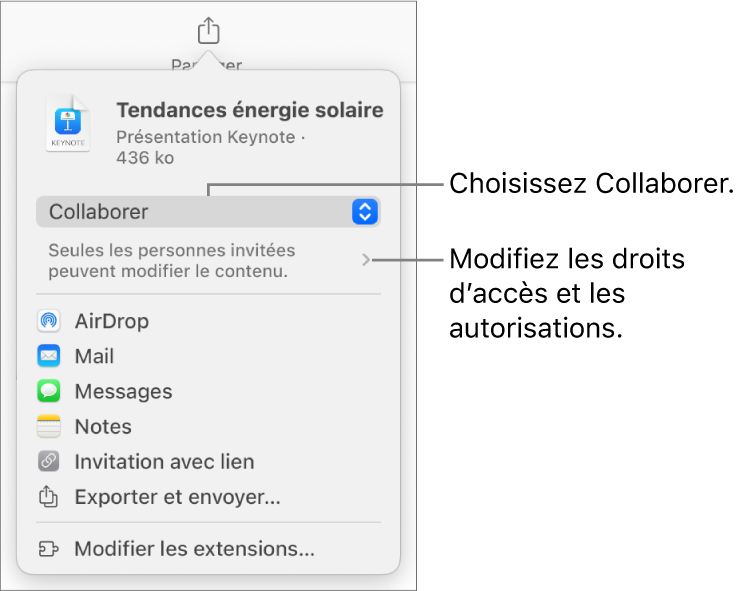Click the Modifier les extensions icon

pyautogui.click(x=49, y=549)
